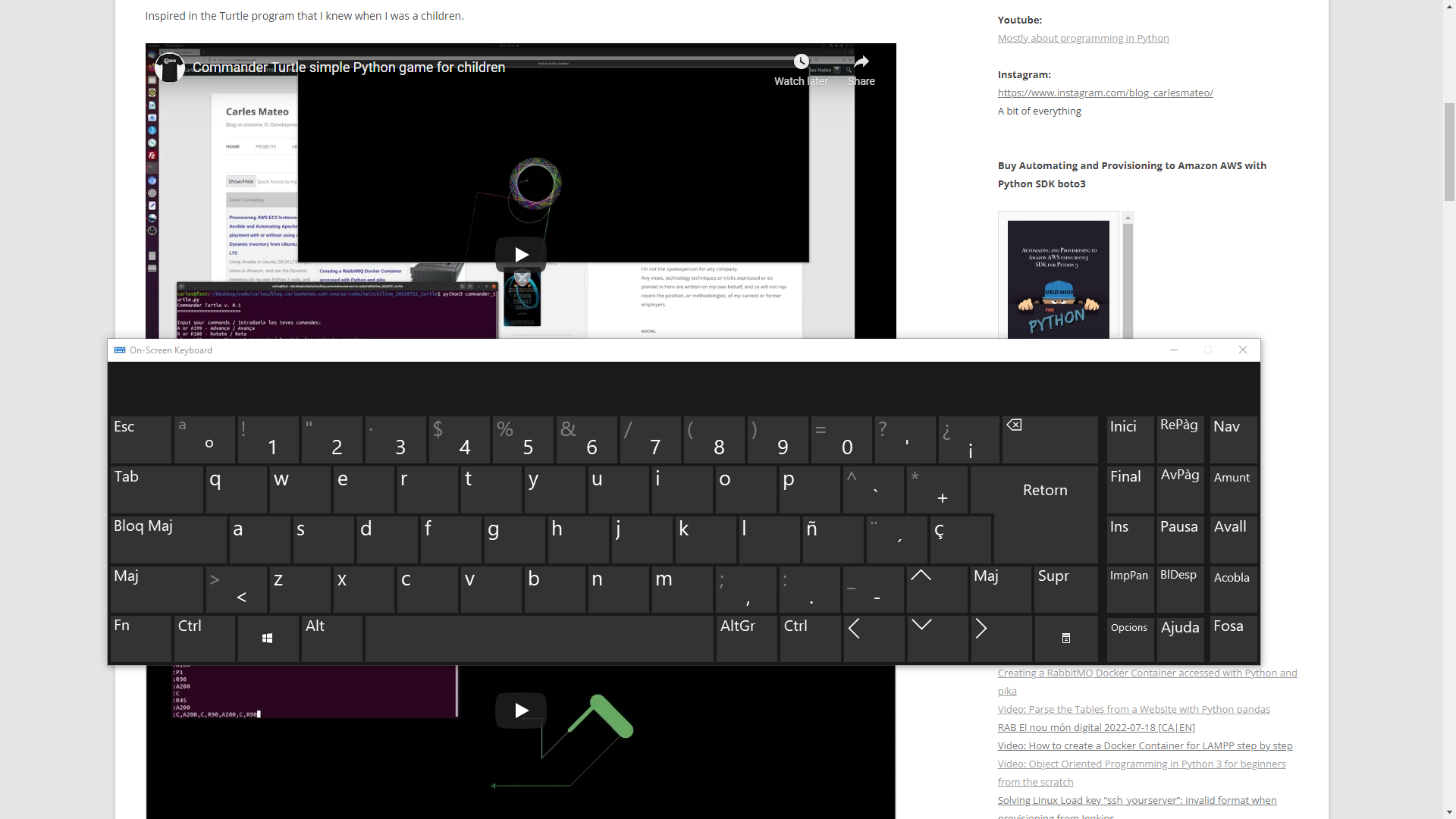
Task: Tap the left arrow key
Action: click(x=873, y=639)
